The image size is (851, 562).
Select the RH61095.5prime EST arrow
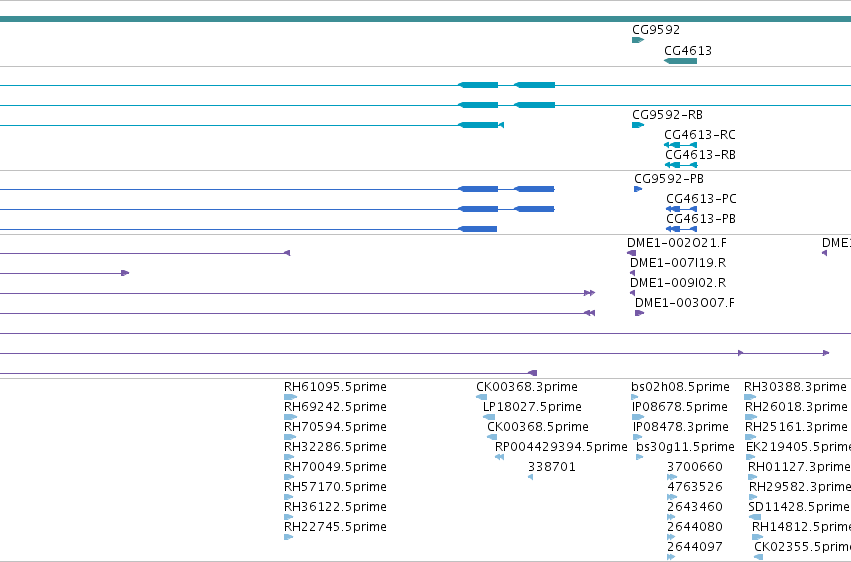(290, 397)
